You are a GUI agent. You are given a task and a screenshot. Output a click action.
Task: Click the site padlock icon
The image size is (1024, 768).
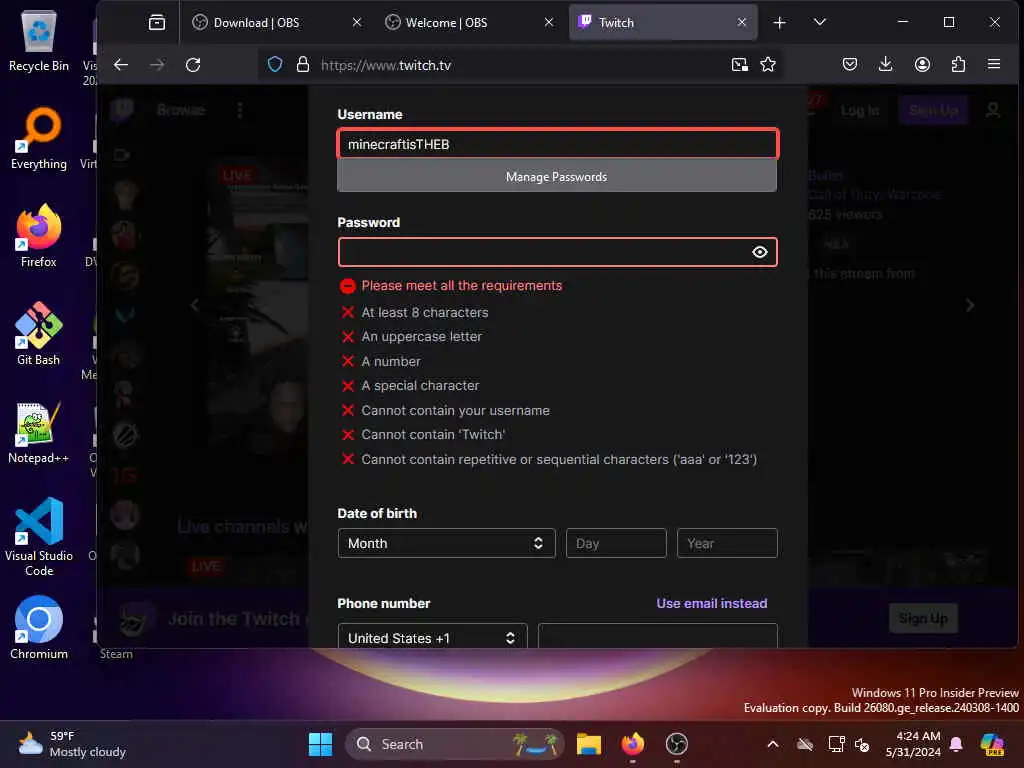click(x=302, y=65)
